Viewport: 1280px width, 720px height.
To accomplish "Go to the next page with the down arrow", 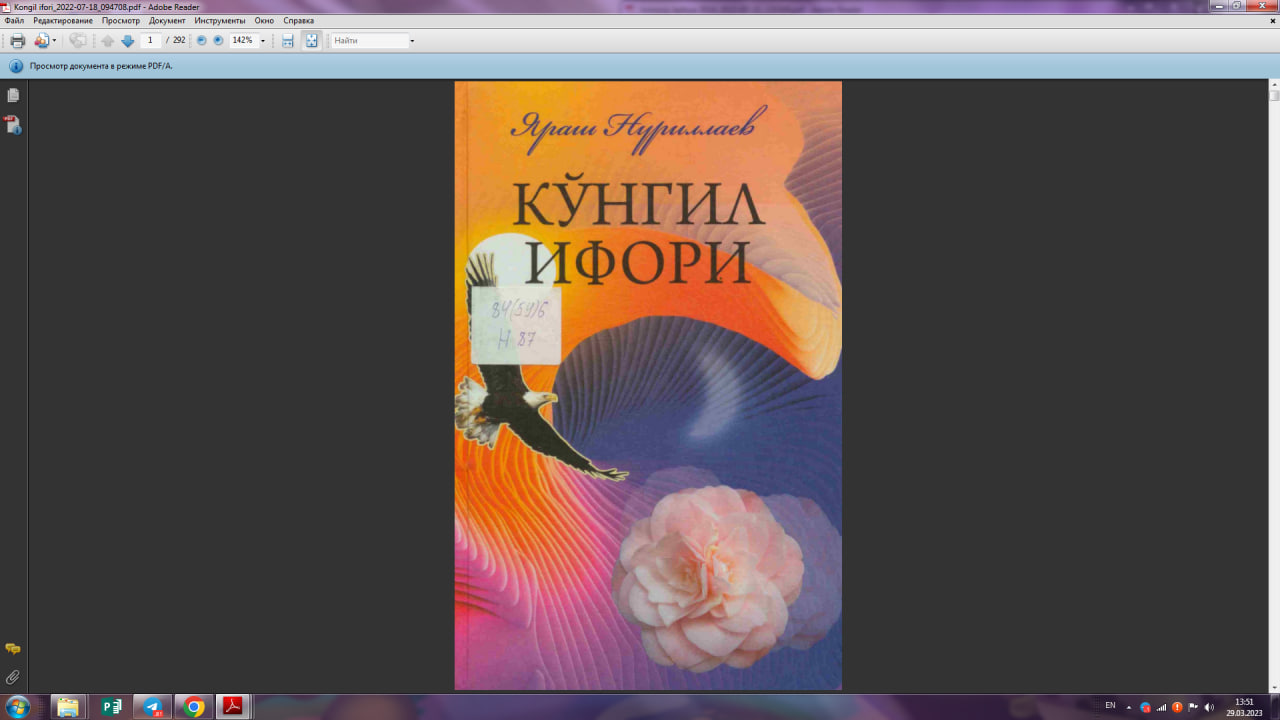I will (x=127, y=41).
